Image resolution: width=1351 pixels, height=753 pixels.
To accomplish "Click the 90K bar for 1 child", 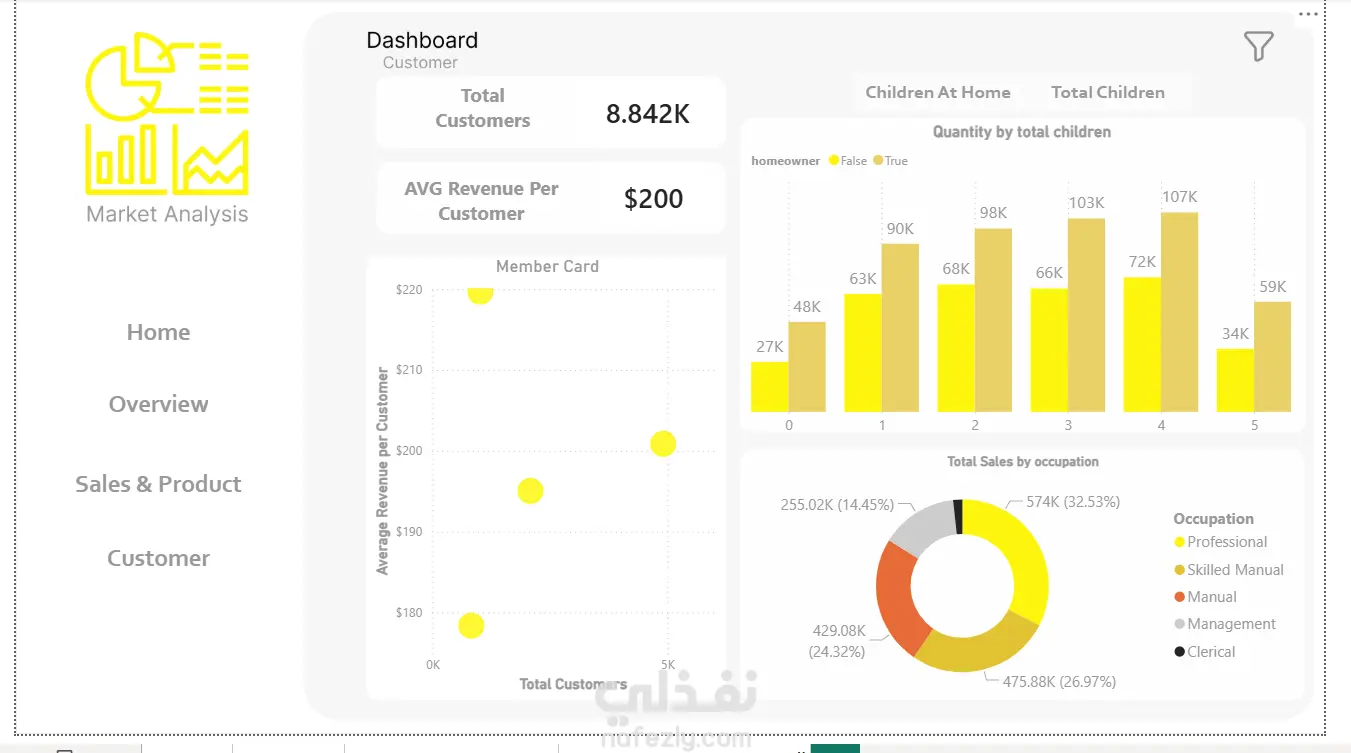I will pos(900,328).
